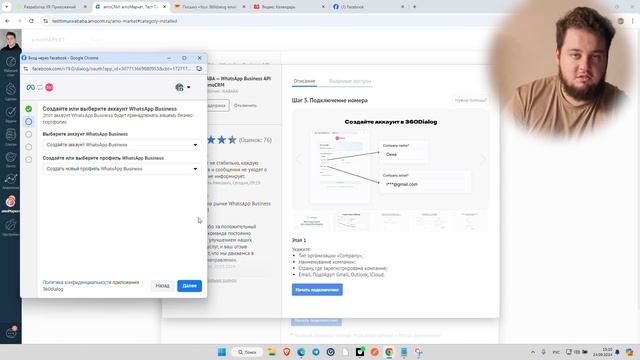This screenshot has height=360, width=640.
Task: Click the completed green step indicator
Action: (29, 109)
